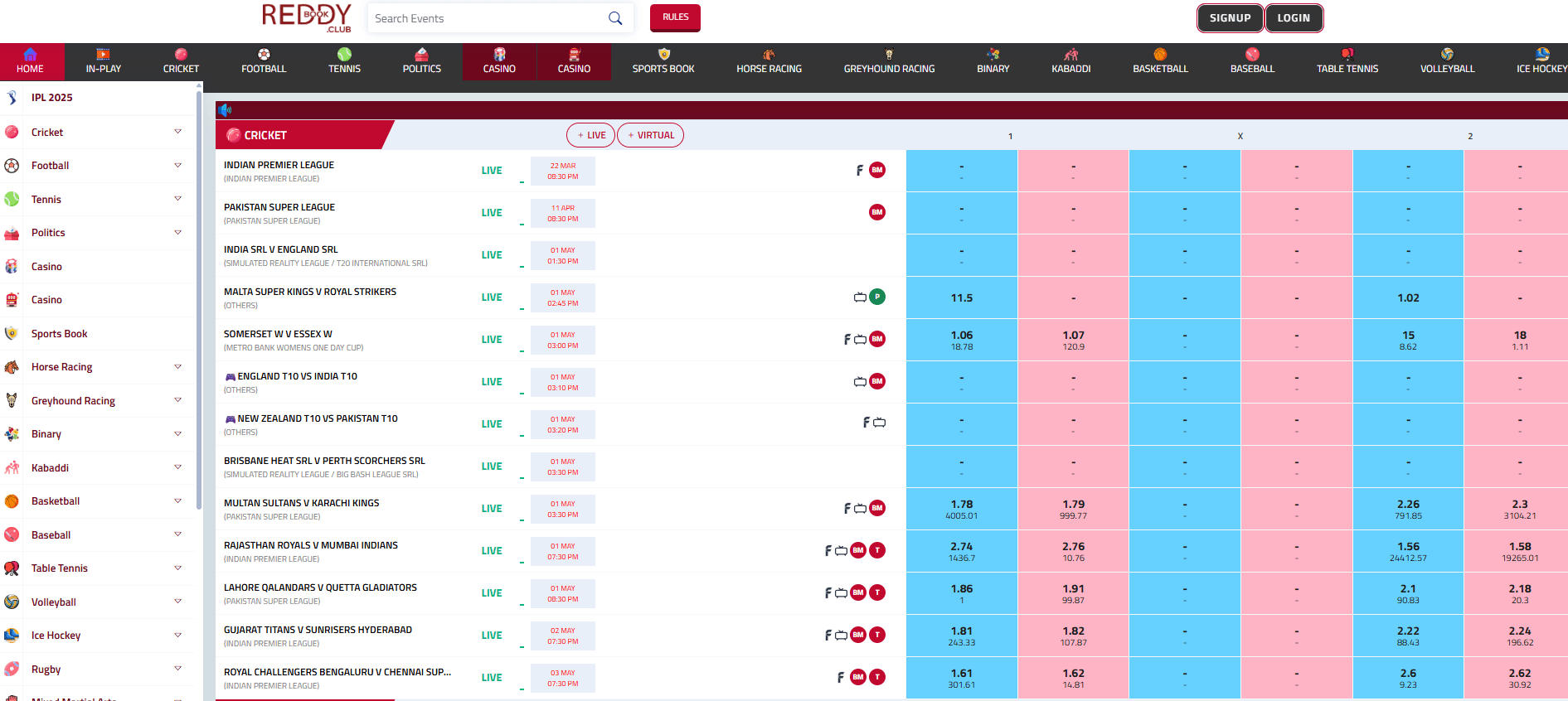Click F icon in Multan Sultans v Karachi Kings row
This screenshot has width=1568, height=701.
tap(847, 509)
